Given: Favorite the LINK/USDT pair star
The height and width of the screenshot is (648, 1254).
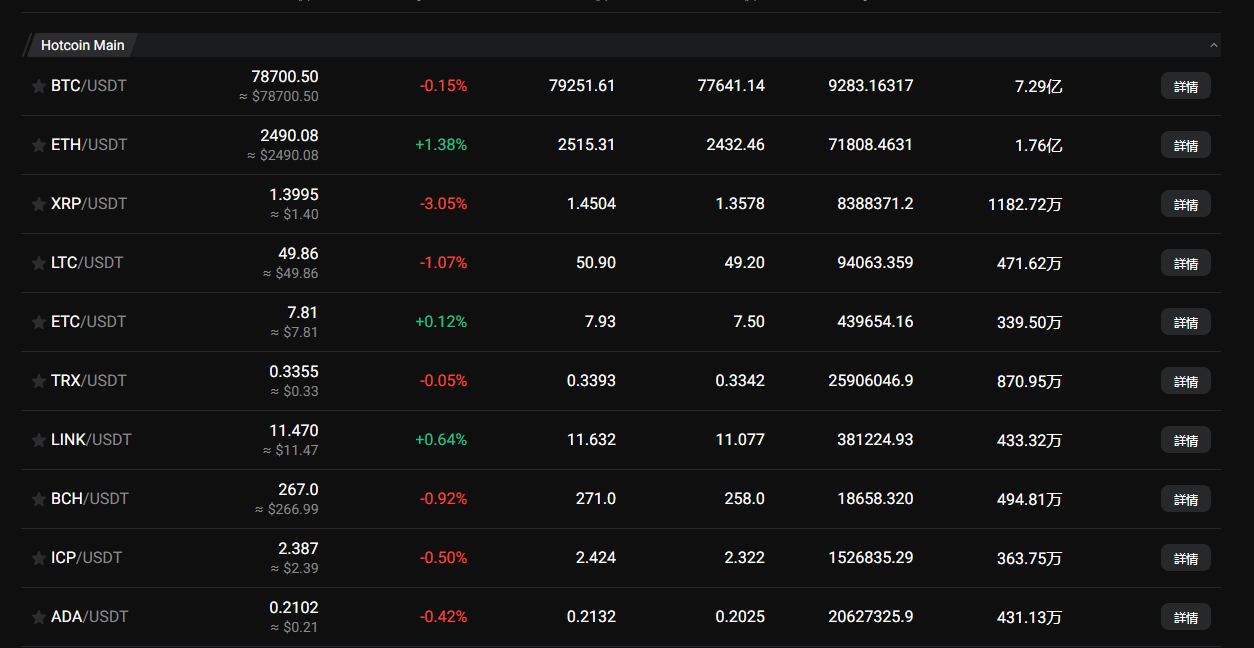Looking at the screenshot, I should click(38, 440).
